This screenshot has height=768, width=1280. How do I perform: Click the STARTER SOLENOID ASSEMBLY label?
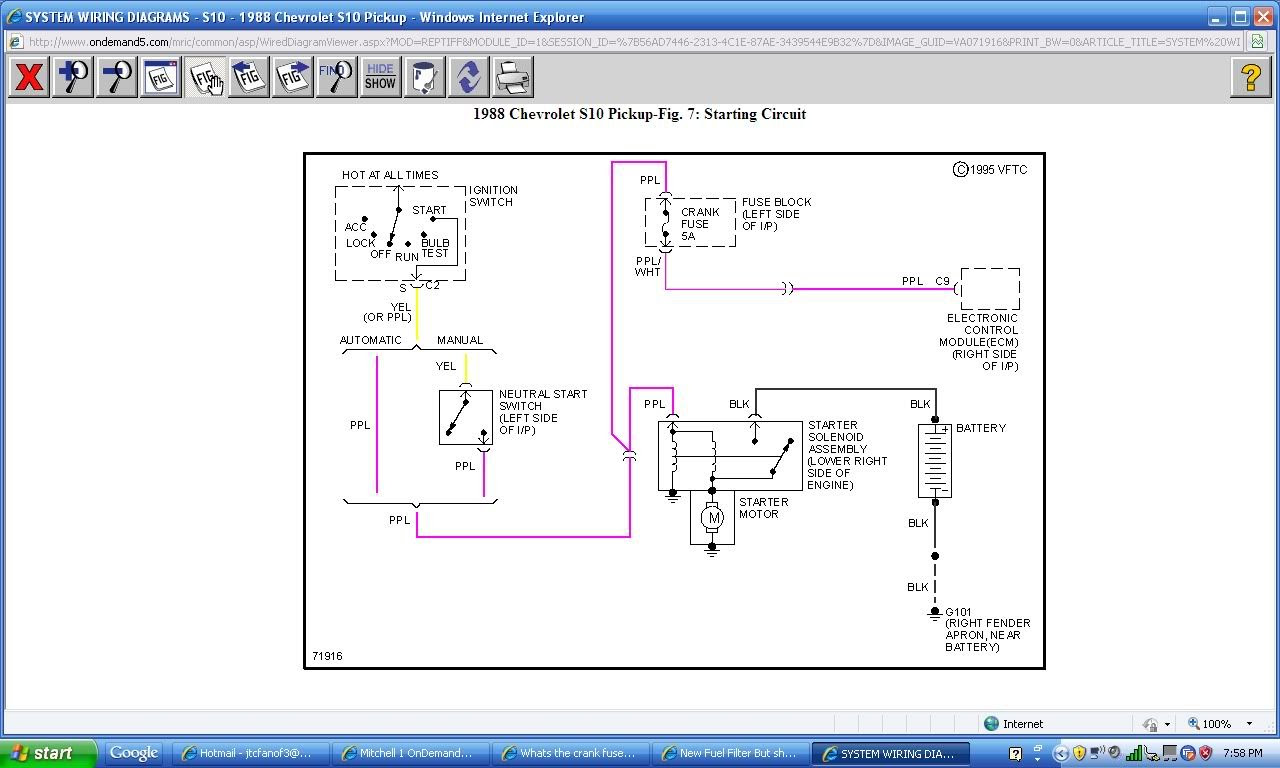(x=847, y=455)
